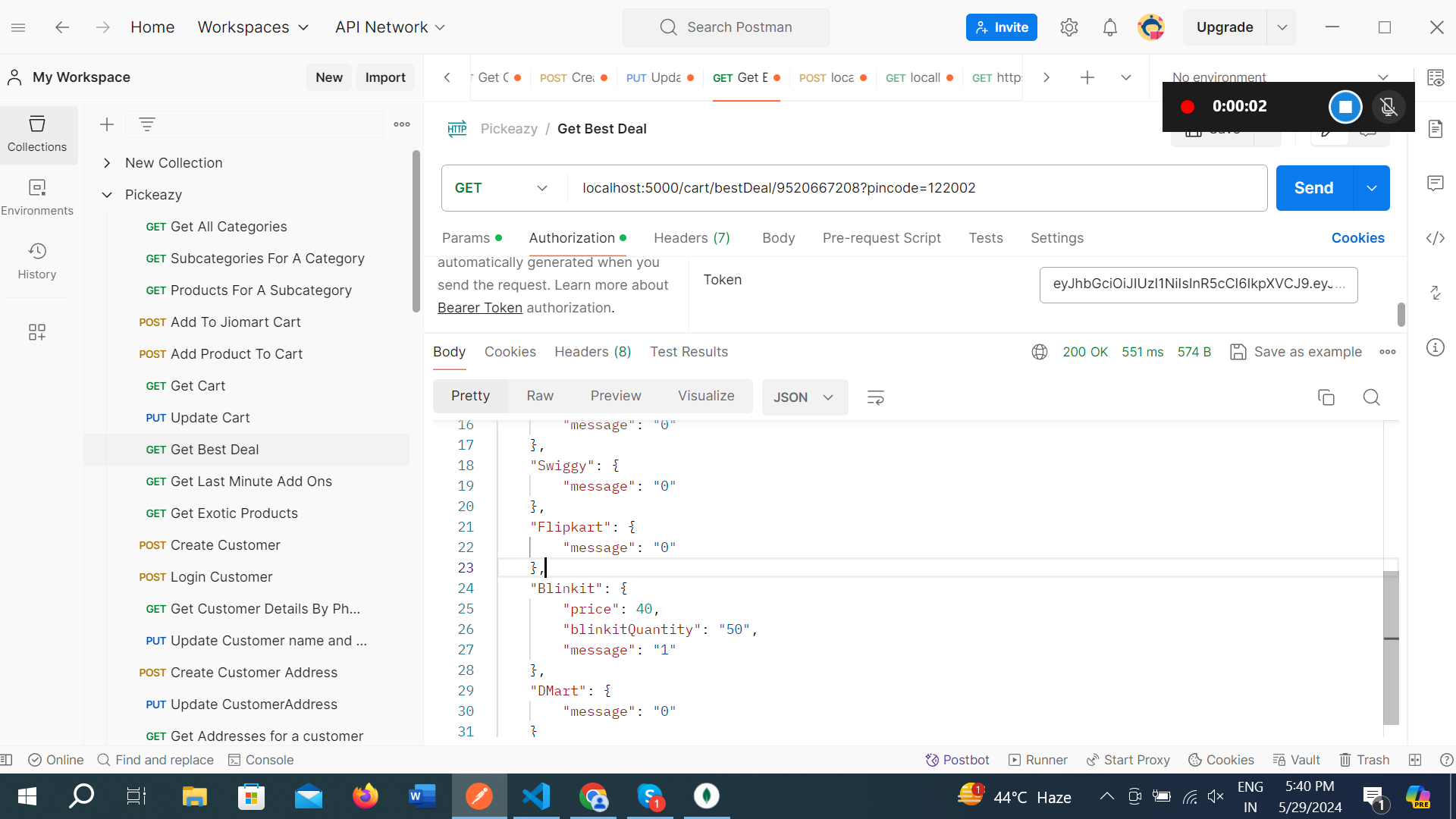Enable Bearer Token authorization
This screenshot has width=1456, height=819.
coord(479,306)
